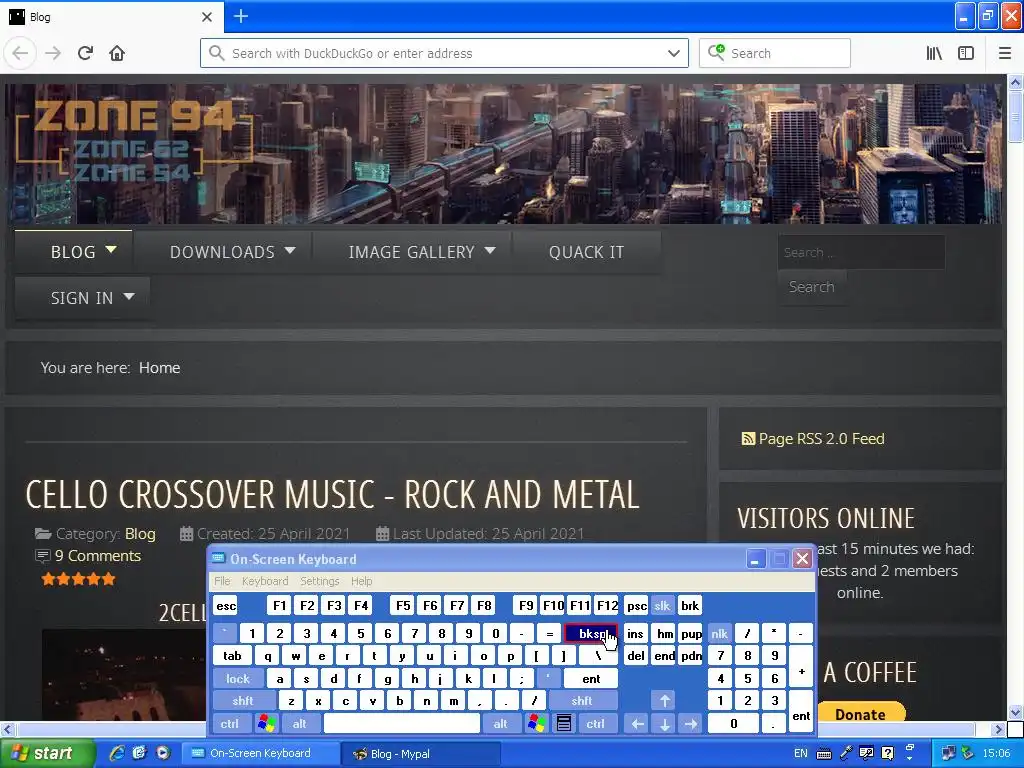Screen dimensions: 1024x768
Task: Toggle the right alt key
Action: 500,724
